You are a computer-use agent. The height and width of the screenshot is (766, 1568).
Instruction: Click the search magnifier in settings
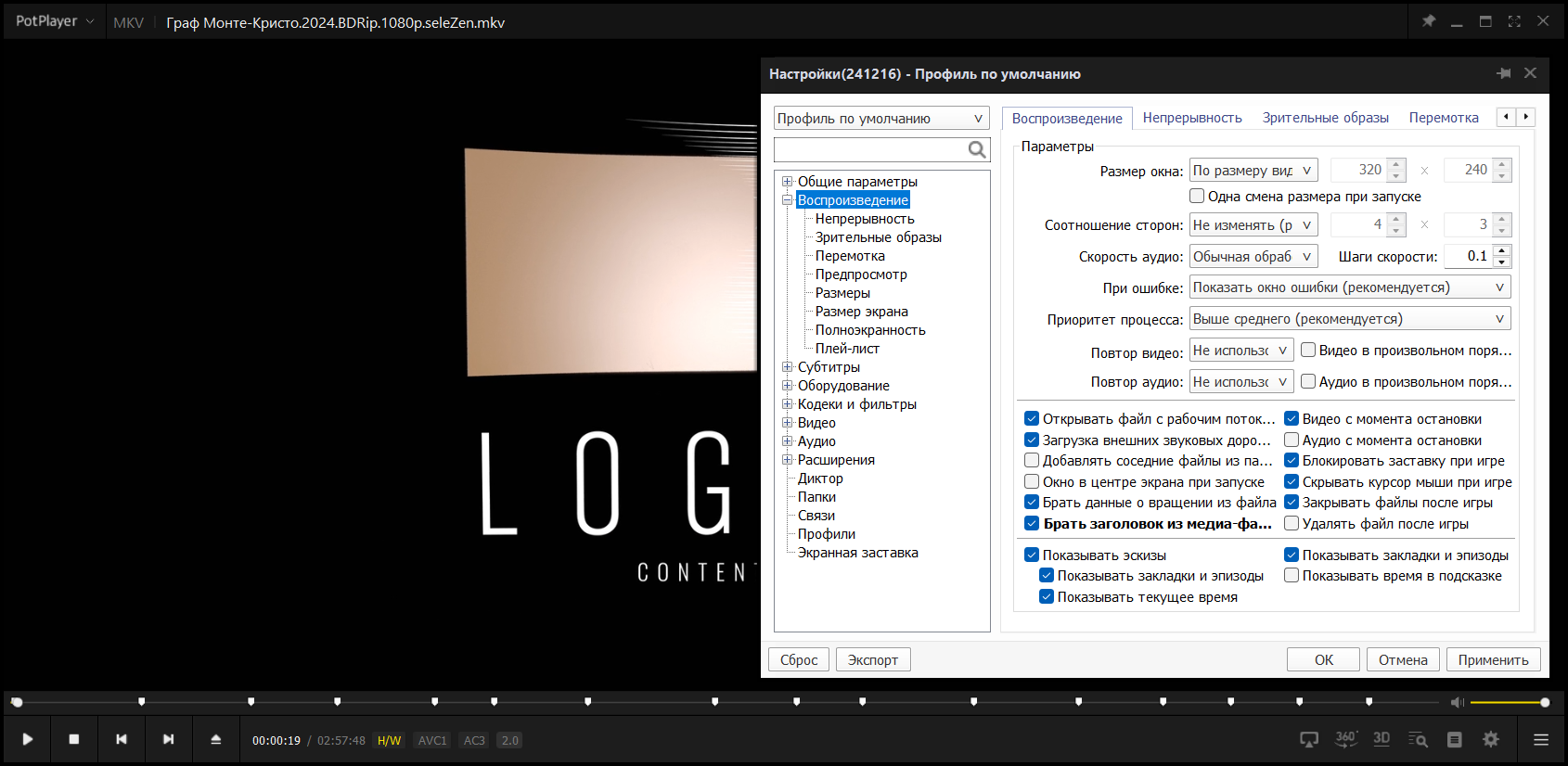click(x=977, y=149)
